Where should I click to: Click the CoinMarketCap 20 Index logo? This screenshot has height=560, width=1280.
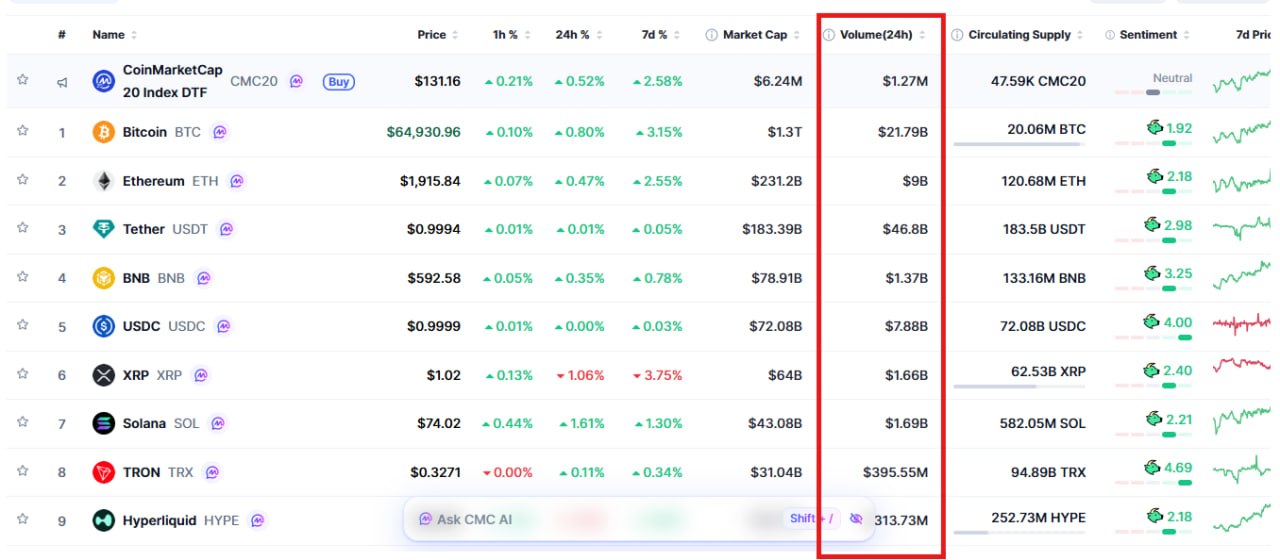click(104, 81)
